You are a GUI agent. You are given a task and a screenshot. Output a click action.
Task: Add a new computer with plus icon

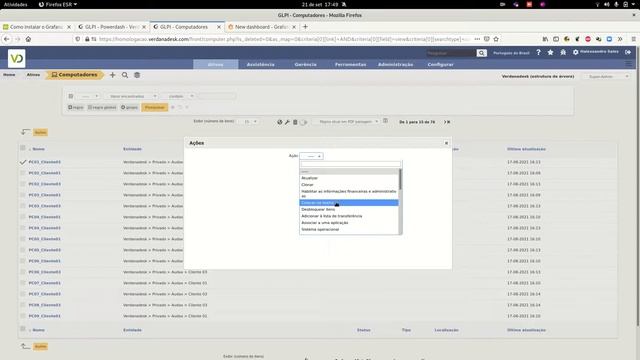113,75
